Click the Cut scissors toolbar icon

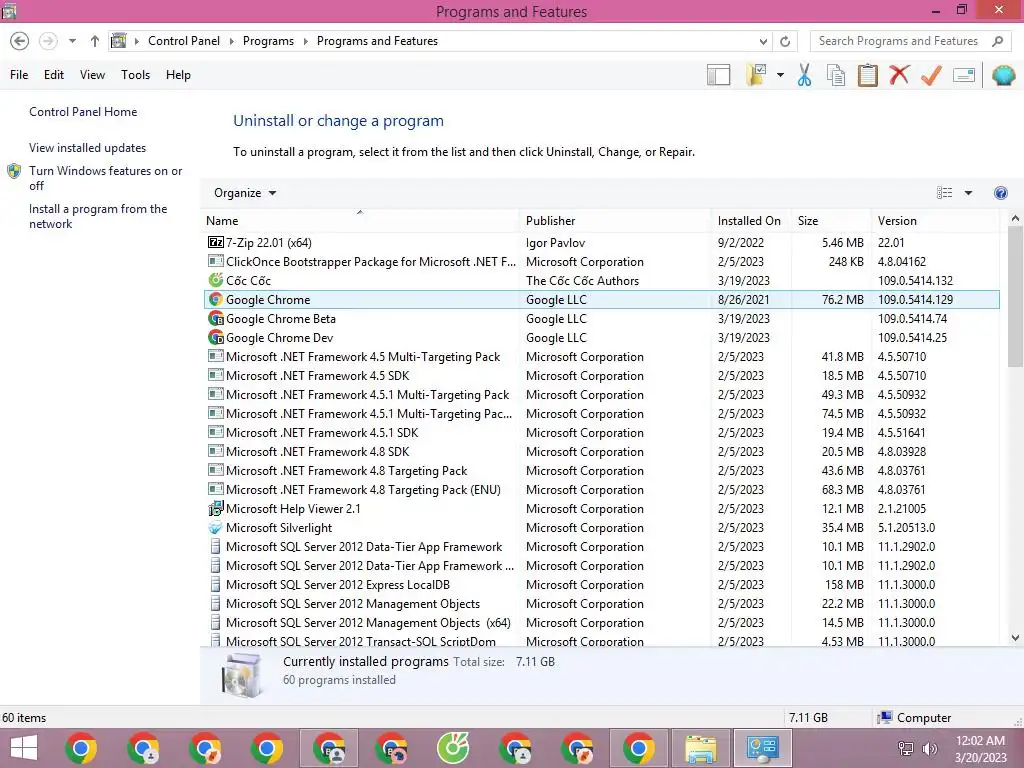point(804,75)
